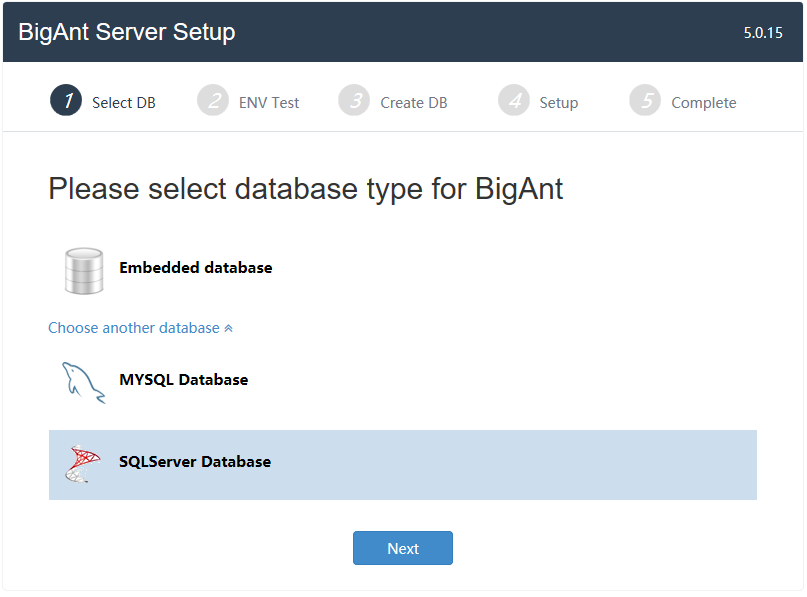Go to the ENV Test step
Viewport: 807px width, 597px height.
[x=269, y=103]
